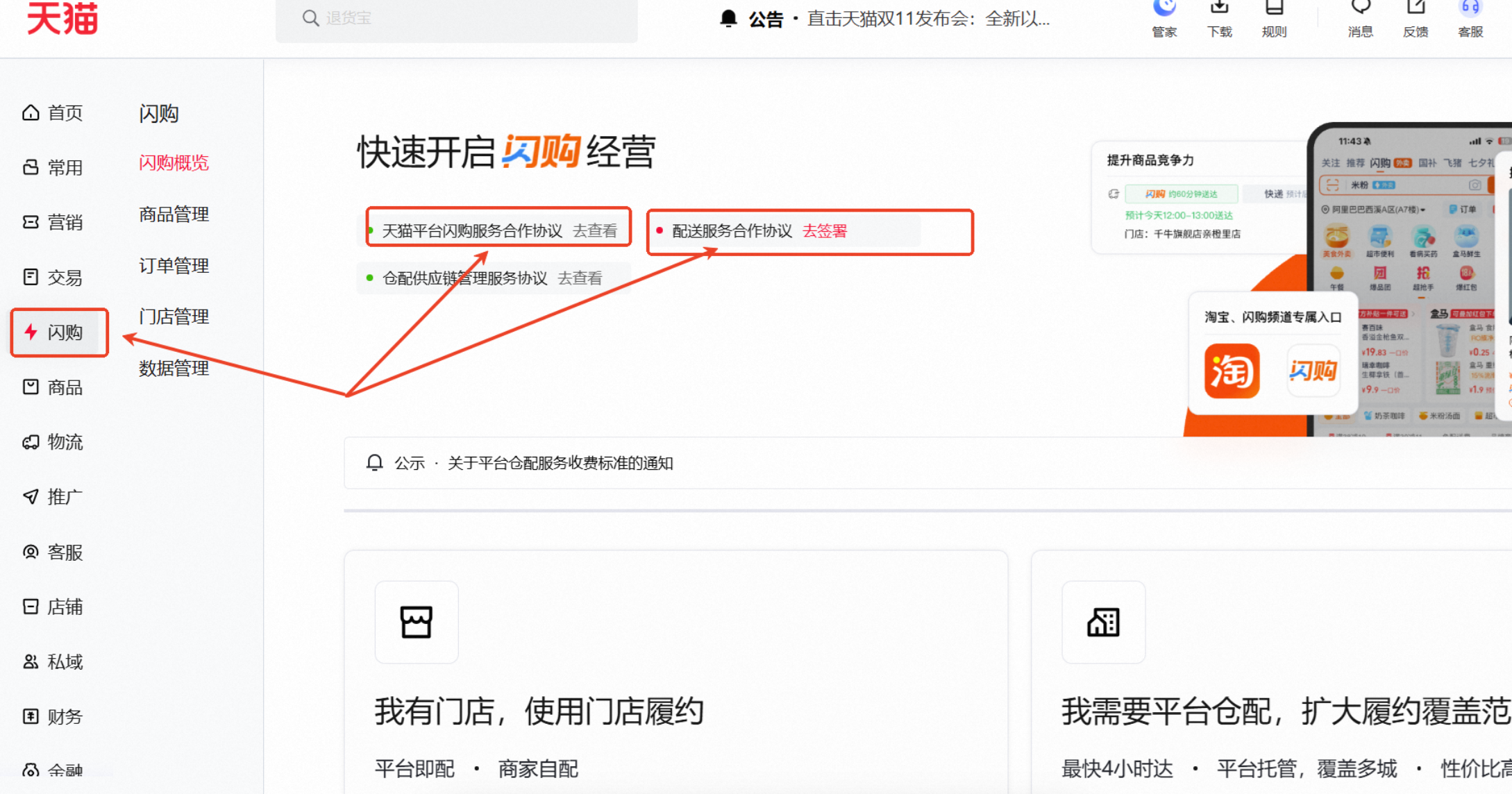Click the phone mockup preview image
This screenshot has width=1512, height=794.
coord(1411,280)
